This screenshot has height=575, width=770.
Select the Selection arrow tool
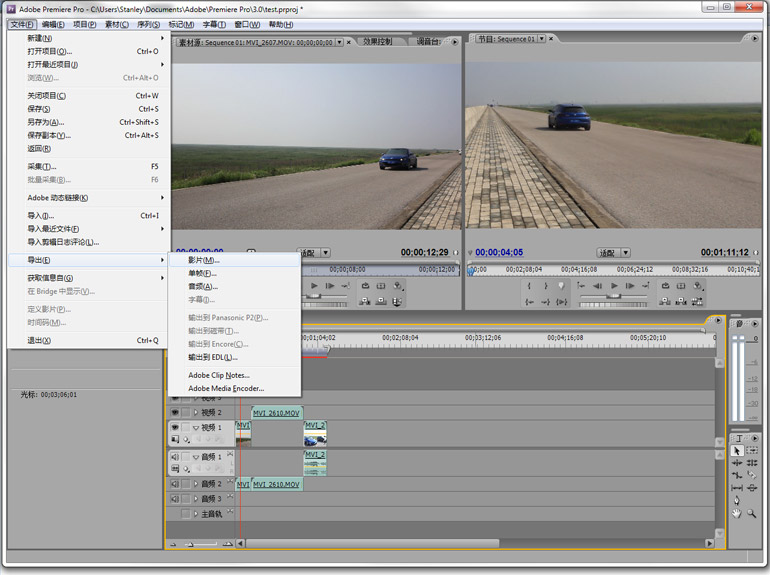[737, 450]
